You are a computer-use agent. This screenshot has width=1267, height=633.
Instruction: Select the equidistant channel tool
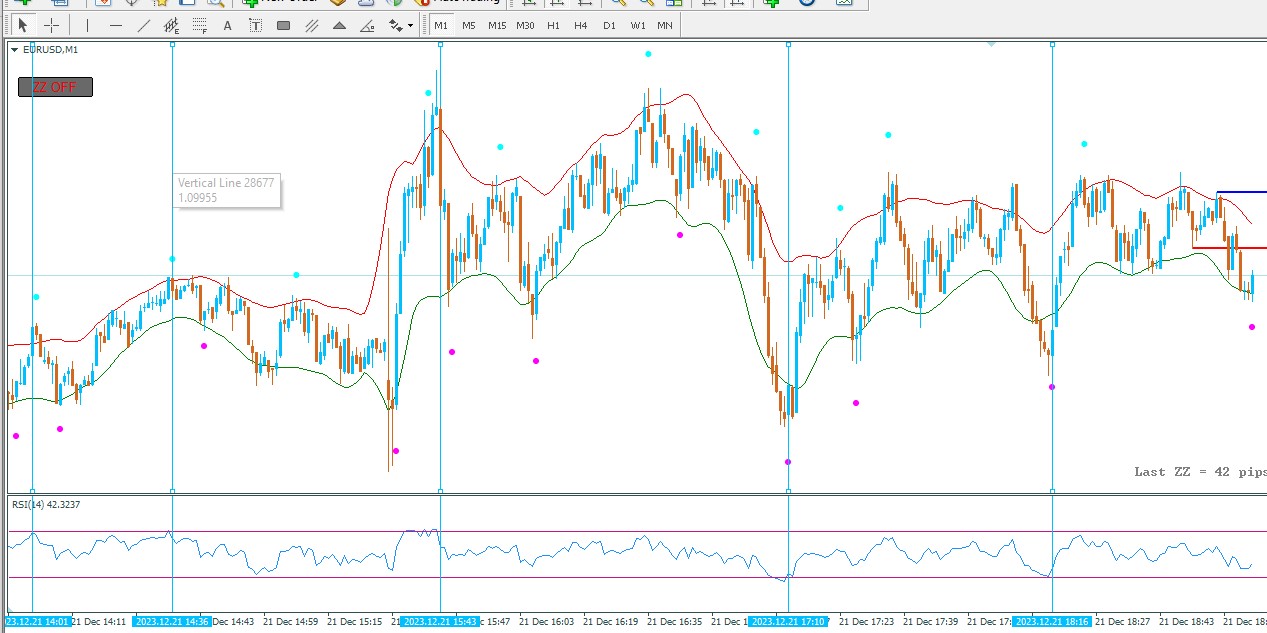coord(172,25)
